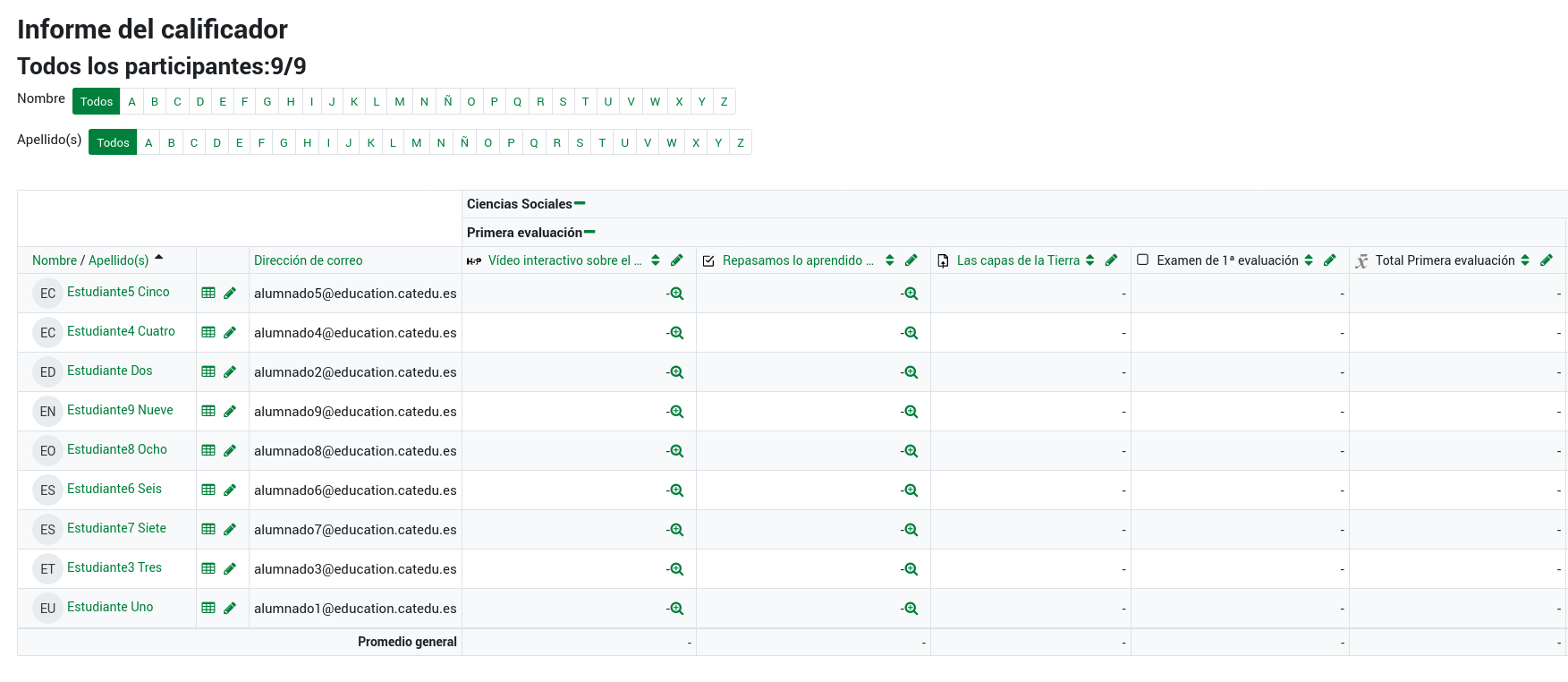The image size is (1568, 682).
Task: Edit pencil for Examen de 1ª evaluación
Action: 1330,260
